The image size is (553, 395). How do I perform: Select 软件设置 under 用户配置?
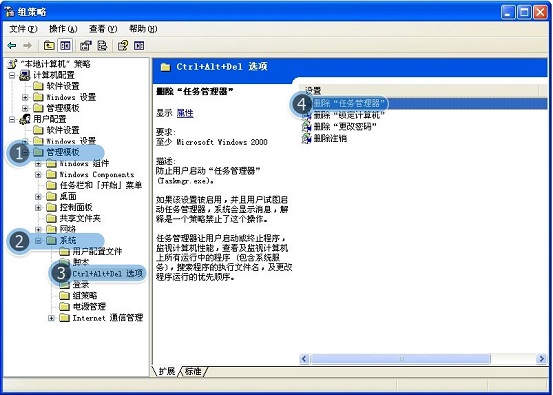coord(63,130)
